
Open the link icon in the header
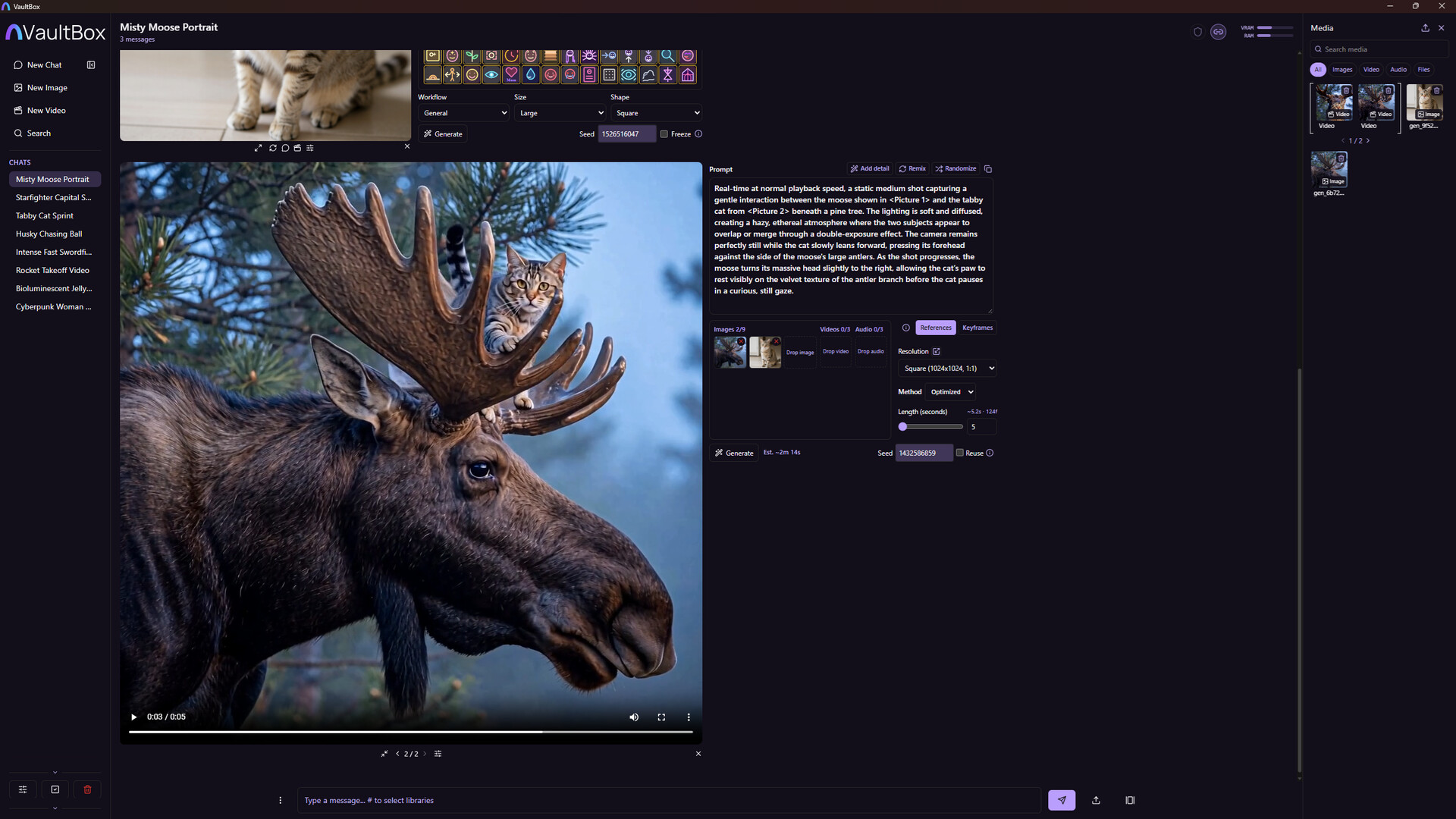point(1218,32)
